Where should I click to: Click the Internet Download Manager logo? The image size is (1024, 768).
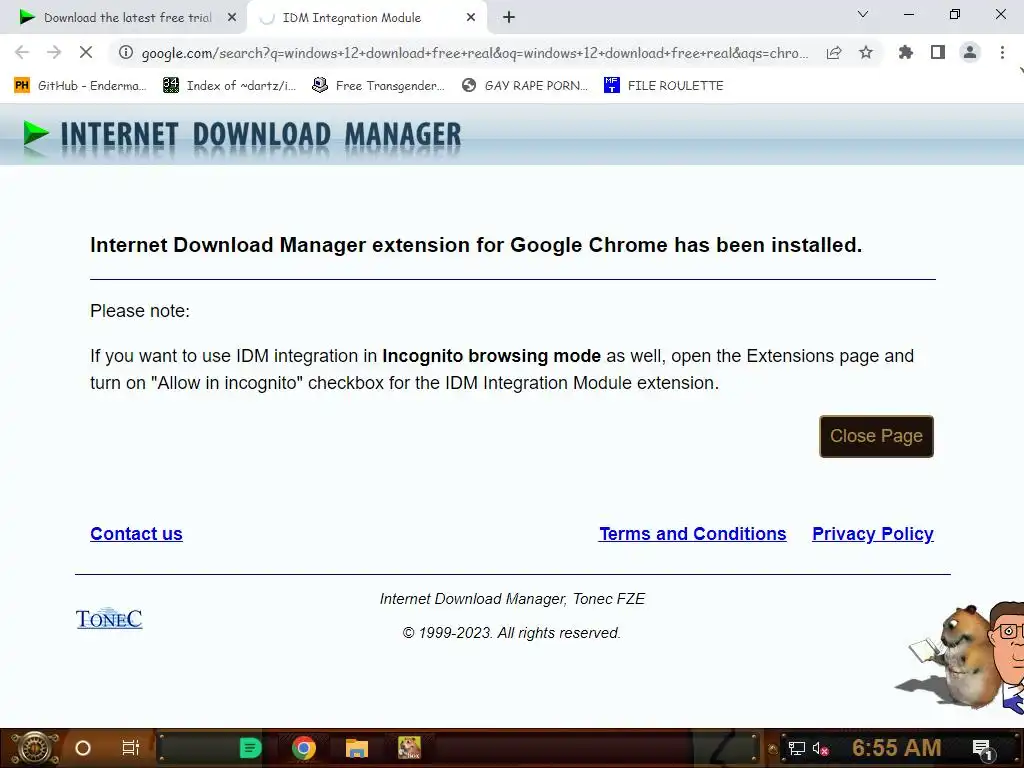[242, 136]
